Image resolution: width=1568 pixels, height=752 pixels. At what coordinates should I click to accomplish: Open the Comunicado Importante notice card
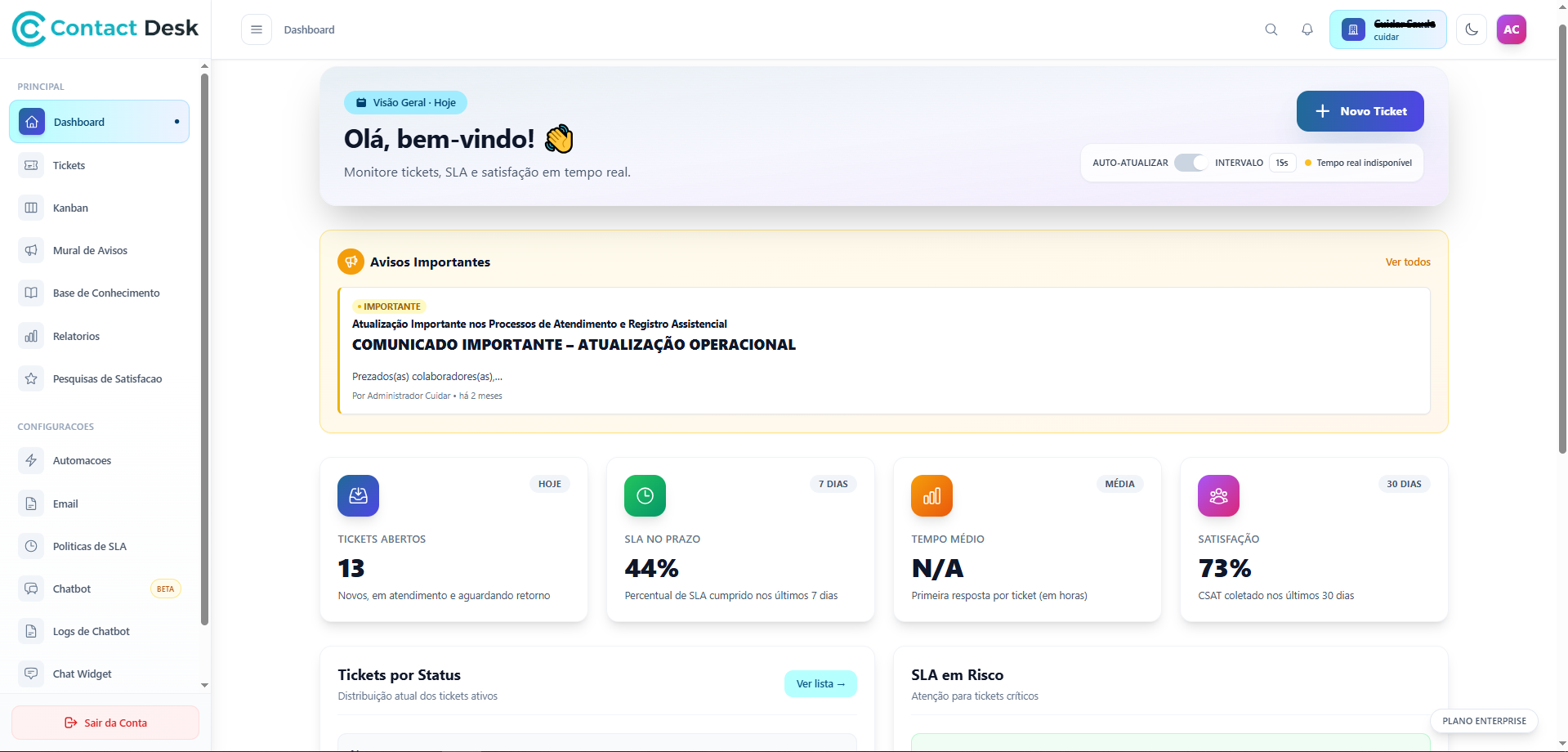click(x=883, y=351)
